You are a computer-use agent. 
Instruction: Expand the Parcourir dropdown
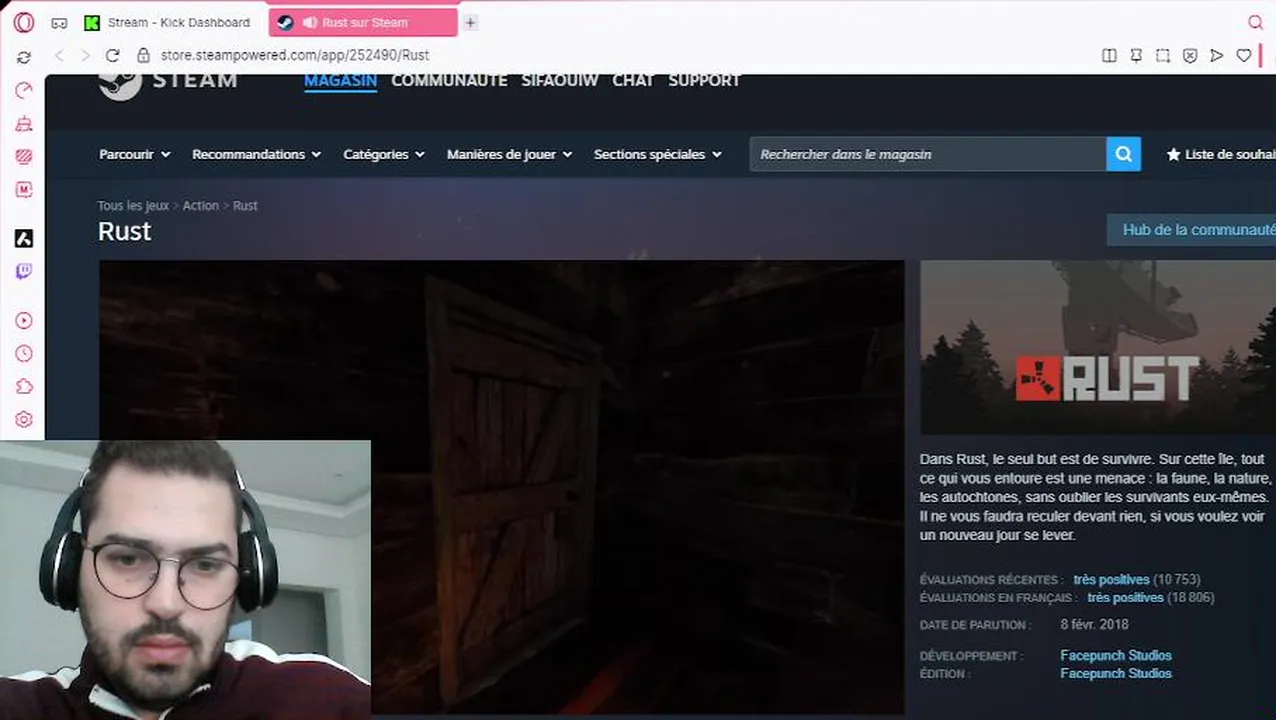[134, 154]
